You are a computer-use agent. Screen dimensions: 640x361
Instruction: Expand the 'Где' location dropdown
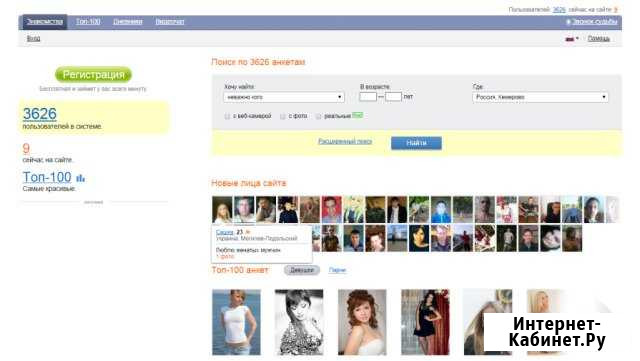click(x=540, y=97)
